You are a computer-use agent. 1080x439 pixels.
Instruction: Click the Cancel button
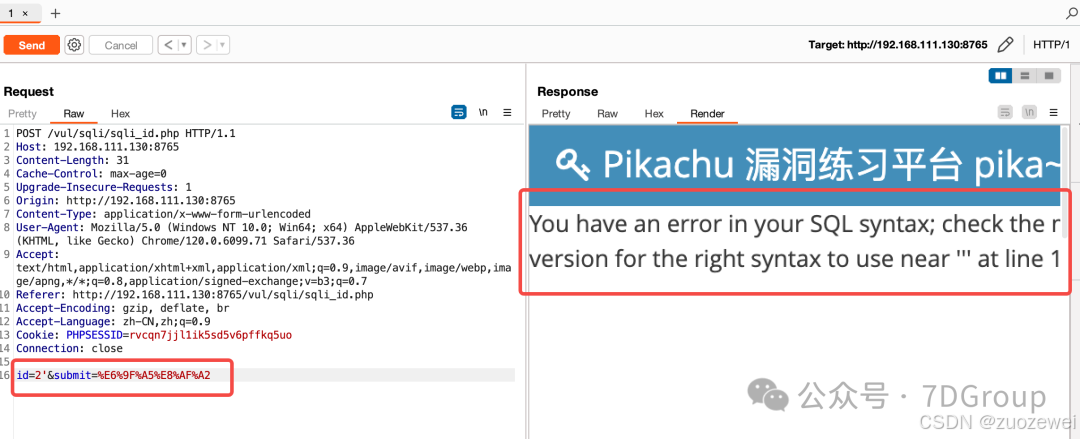coord(121,45)
